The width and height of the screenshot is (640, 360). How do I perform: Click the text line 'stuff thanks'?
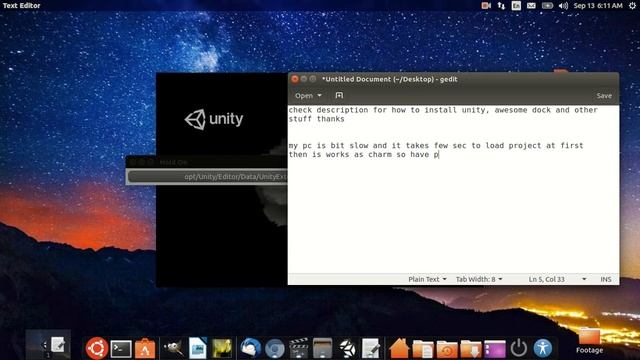316,119
